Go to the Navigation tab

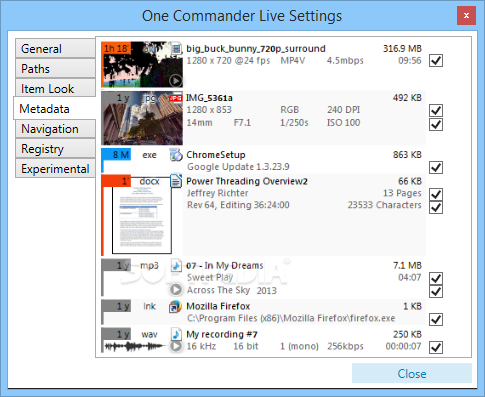click(x=55, y=129)
